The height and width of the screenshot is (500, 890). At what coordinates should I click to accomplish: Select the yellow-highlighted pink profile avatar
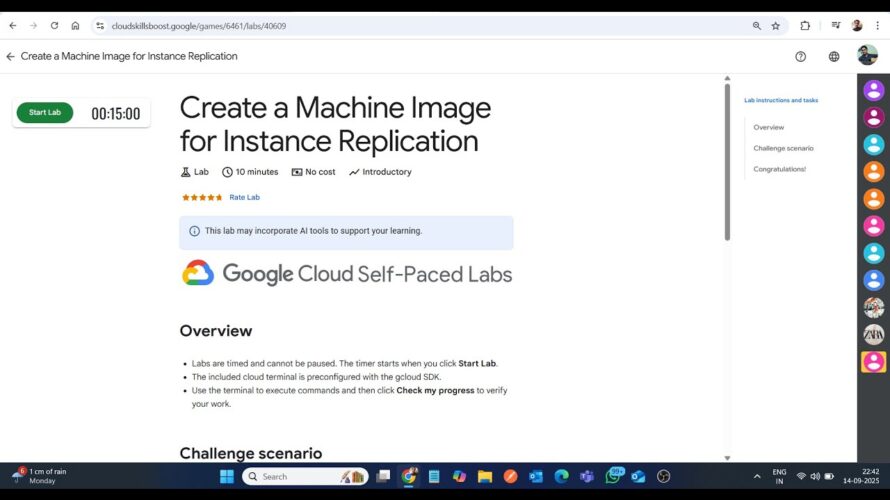[x=874, y=362]
